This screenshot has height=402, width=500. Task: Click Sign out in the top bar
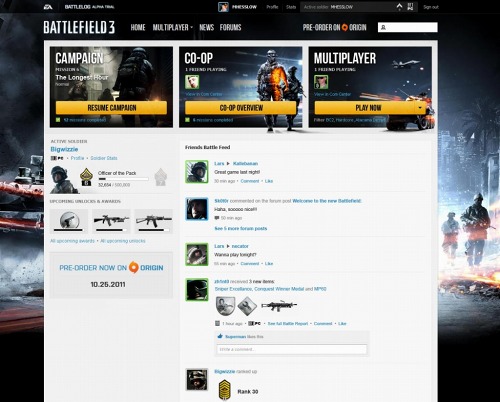(x=431, y=7)
